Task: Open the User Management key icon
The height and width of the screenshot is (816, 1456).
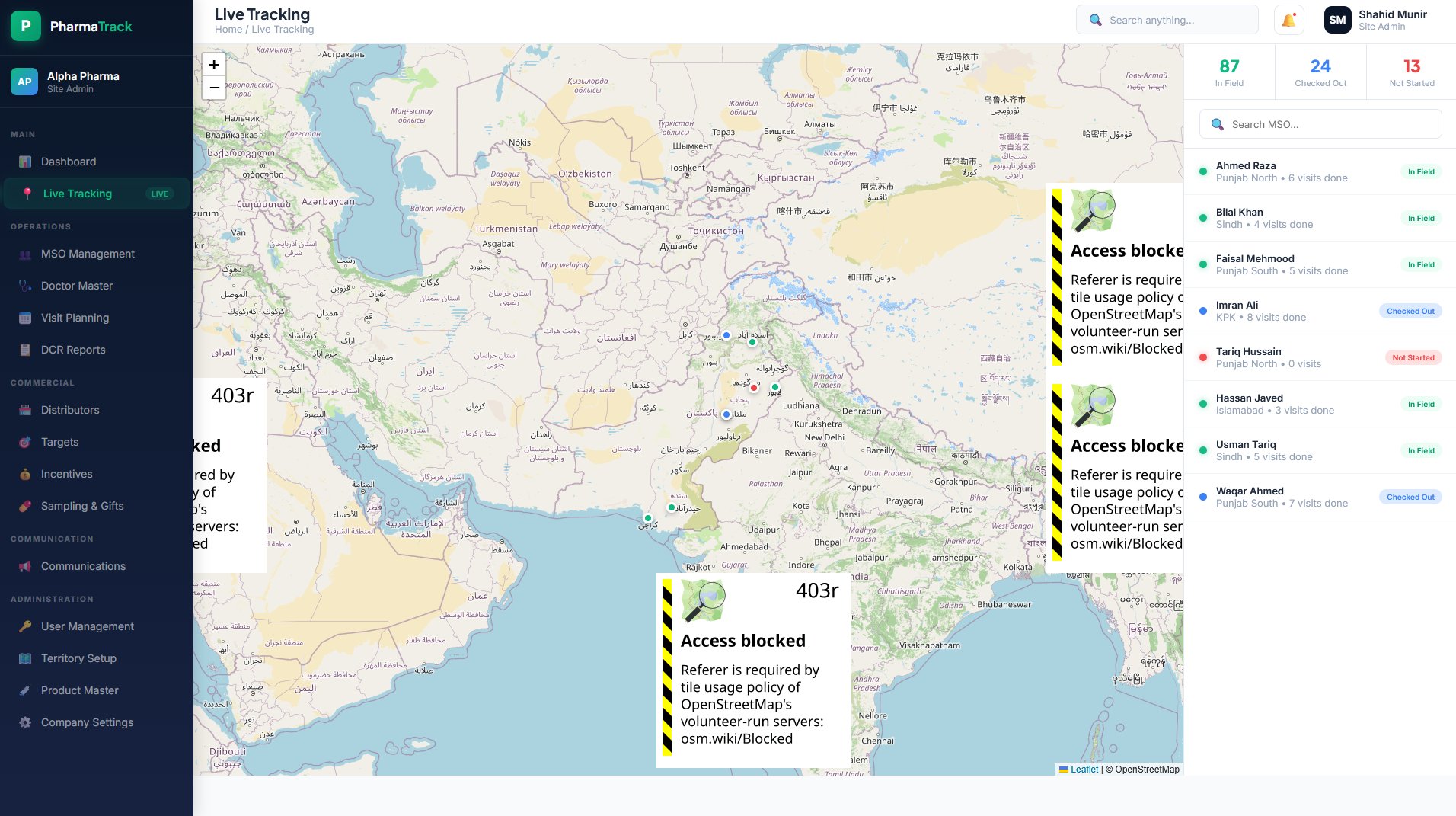Action: point(25,626)
